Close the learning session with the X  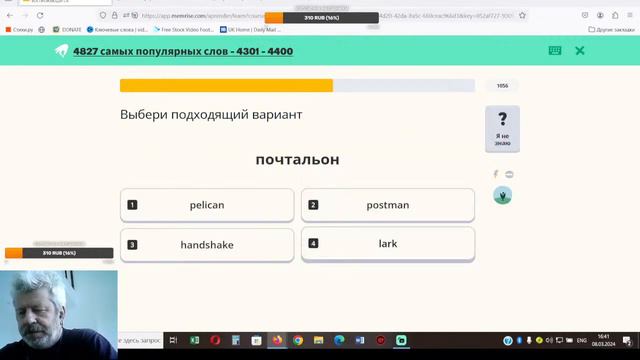tap(580, 51)
